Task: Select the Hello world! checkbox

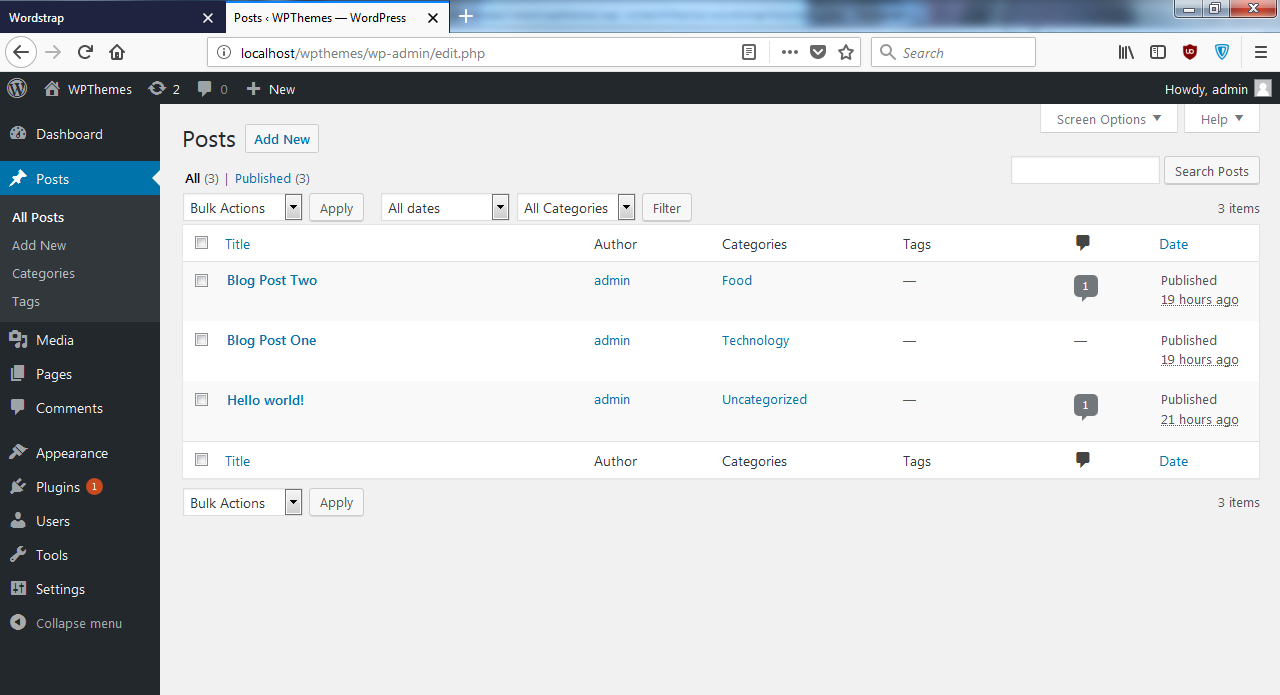Action: click(x=202, y=400)
